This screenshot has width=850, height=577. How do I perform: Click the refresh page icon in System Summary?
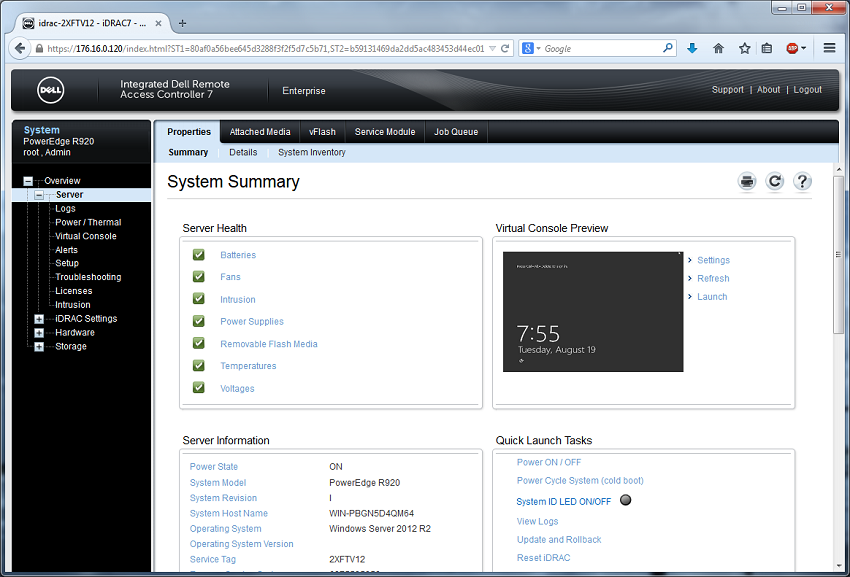click(774, 181)
